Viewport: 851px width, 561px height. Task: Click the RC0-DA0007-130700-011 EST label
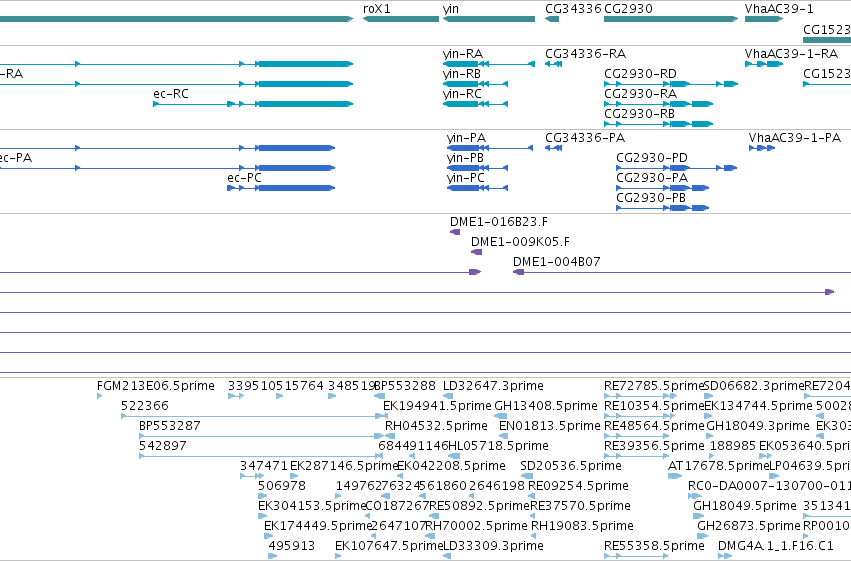[770, 486]
